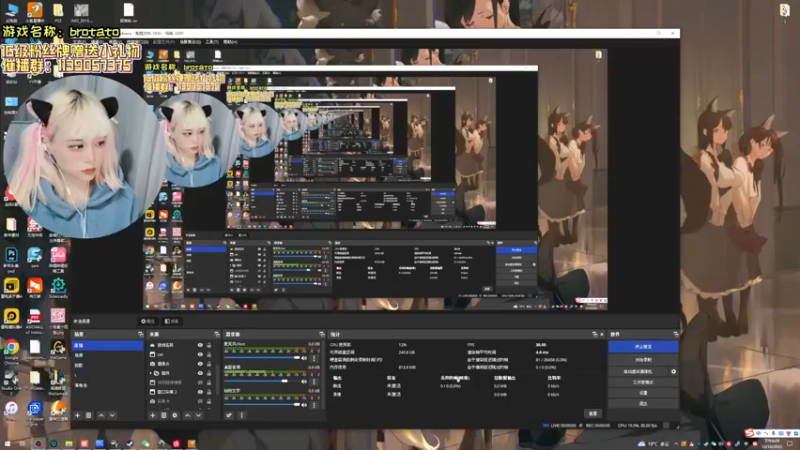Click the blue Stop Streaming button

pyautogui.click(x=643, y=346)
